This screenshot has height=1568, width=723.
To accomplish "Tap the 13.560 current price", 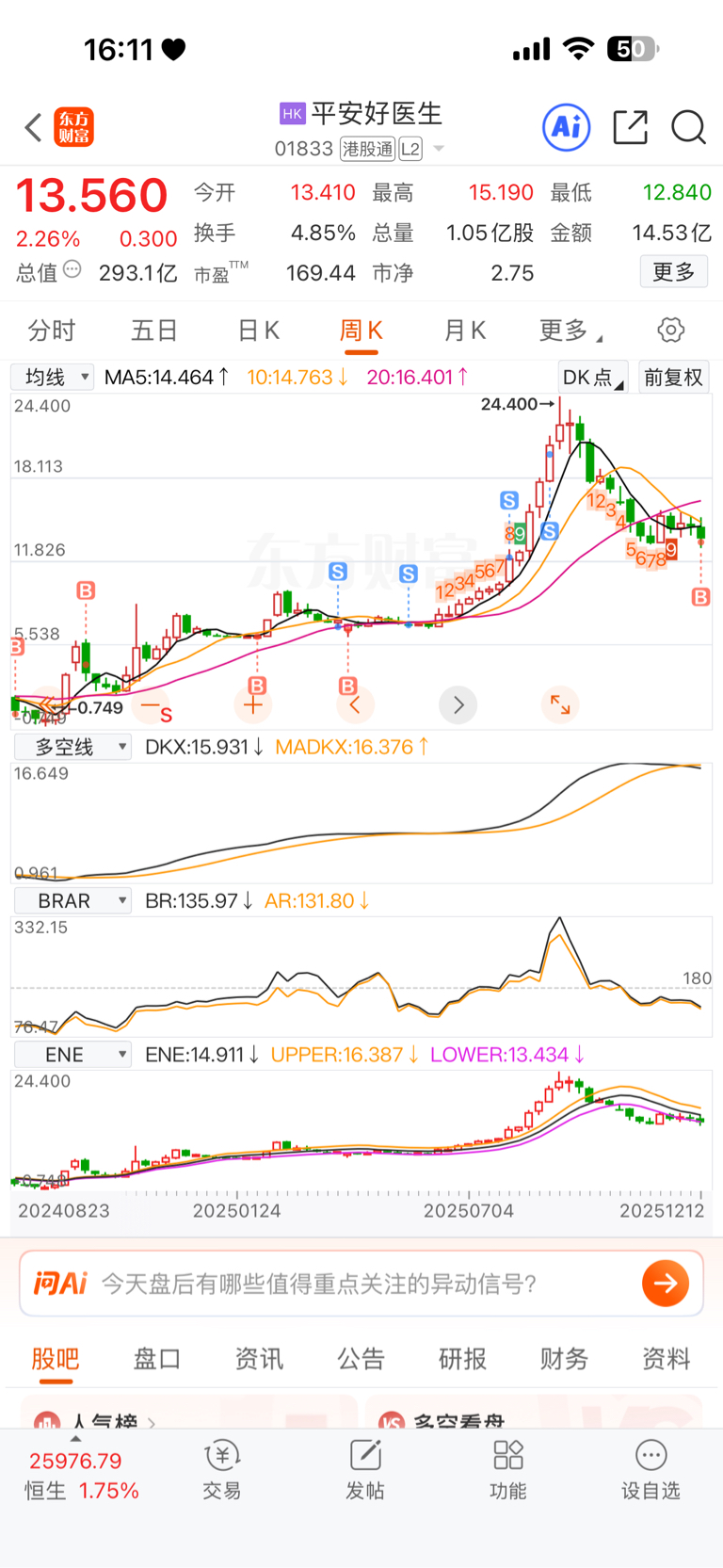I will 91,195.
